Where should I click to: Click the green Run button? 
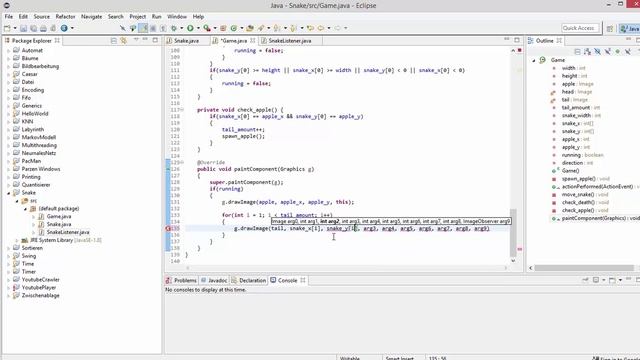[190, 28]
